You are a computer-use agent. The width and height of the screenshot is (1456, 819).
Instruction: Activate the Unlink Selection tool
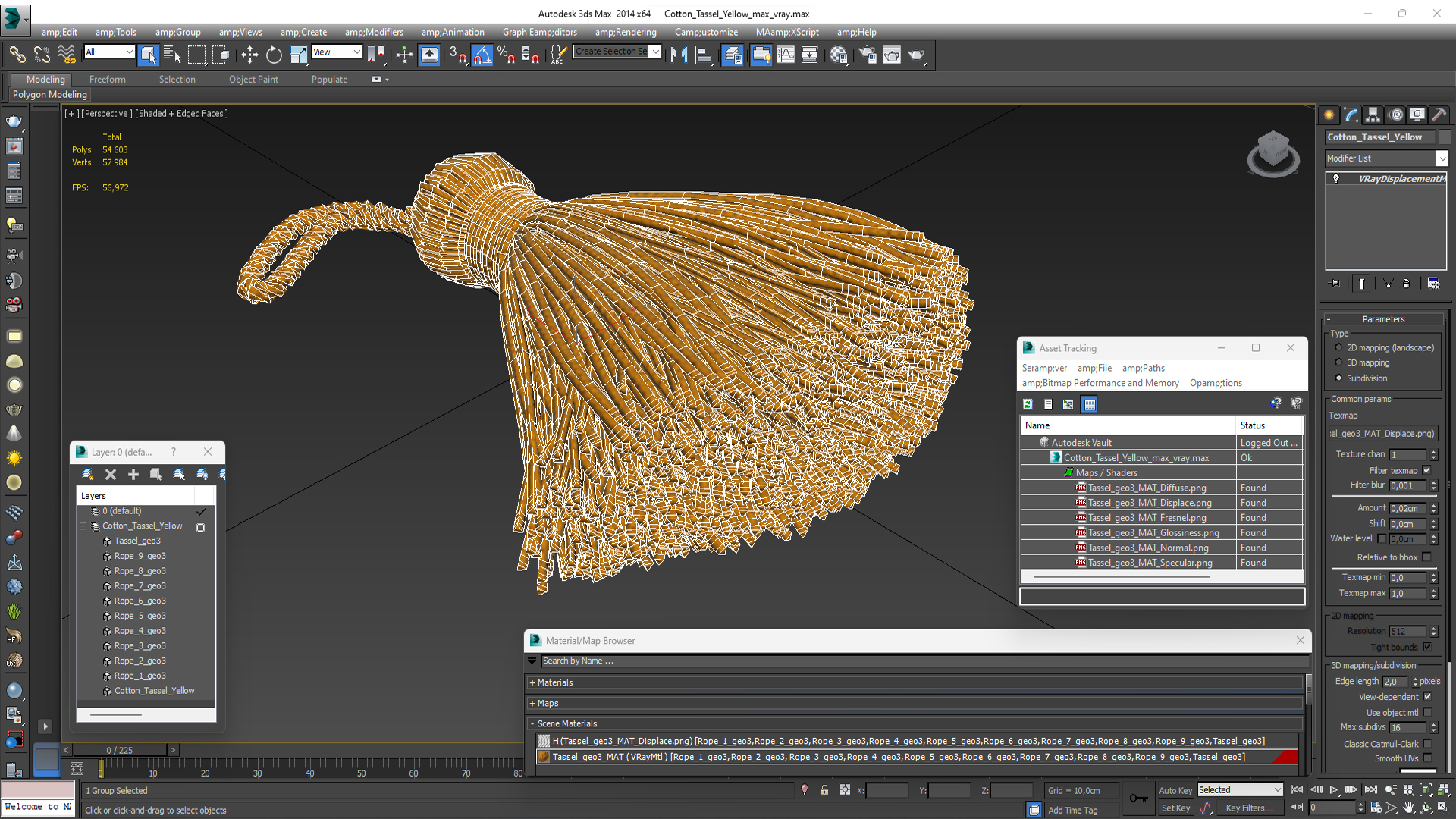pos(42,55)
